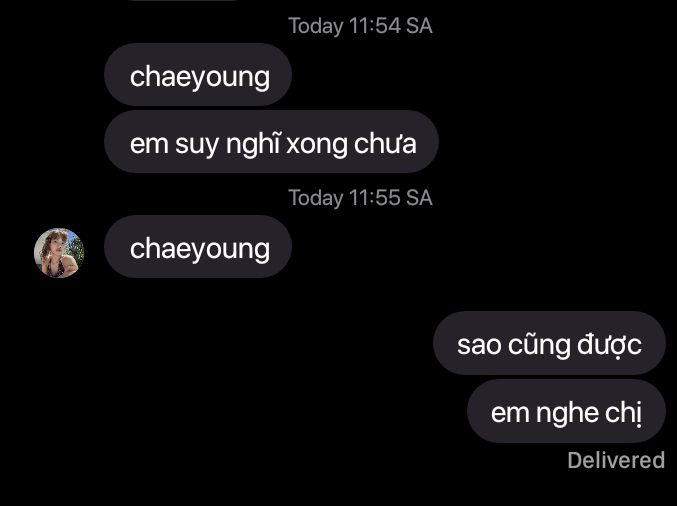This screenshot has height=506, width=677.
Task: Tap the word 'cũng' in the sent bubble
Action: 539,346
